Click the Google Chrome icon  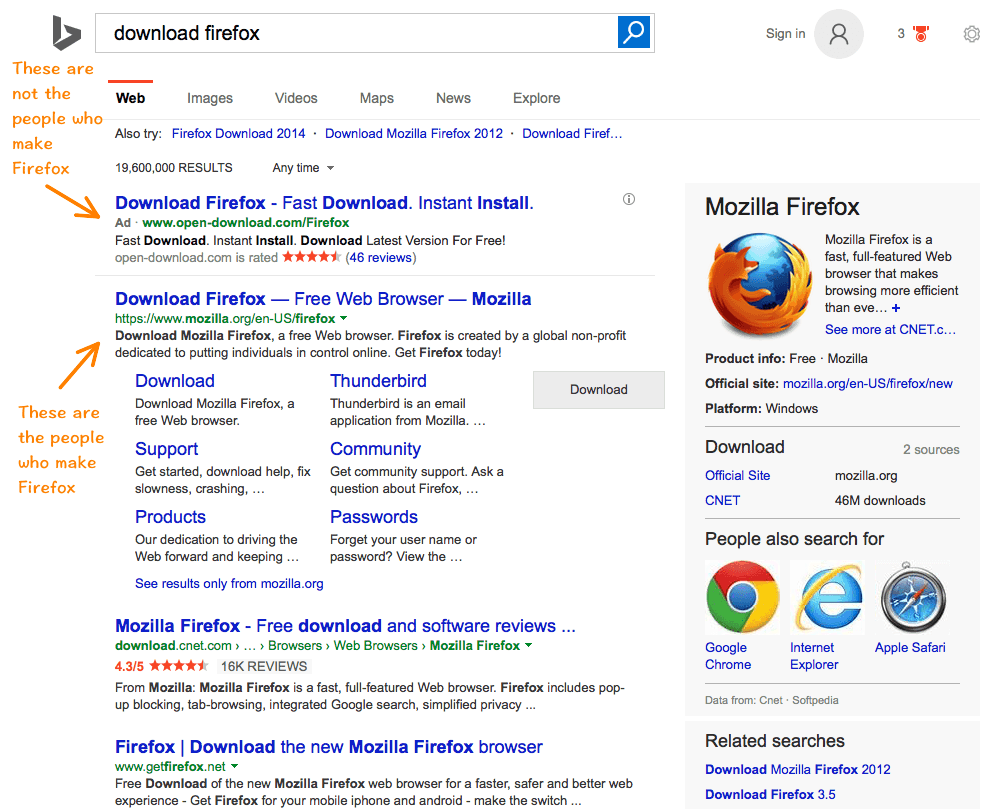[x=742, y=597]
